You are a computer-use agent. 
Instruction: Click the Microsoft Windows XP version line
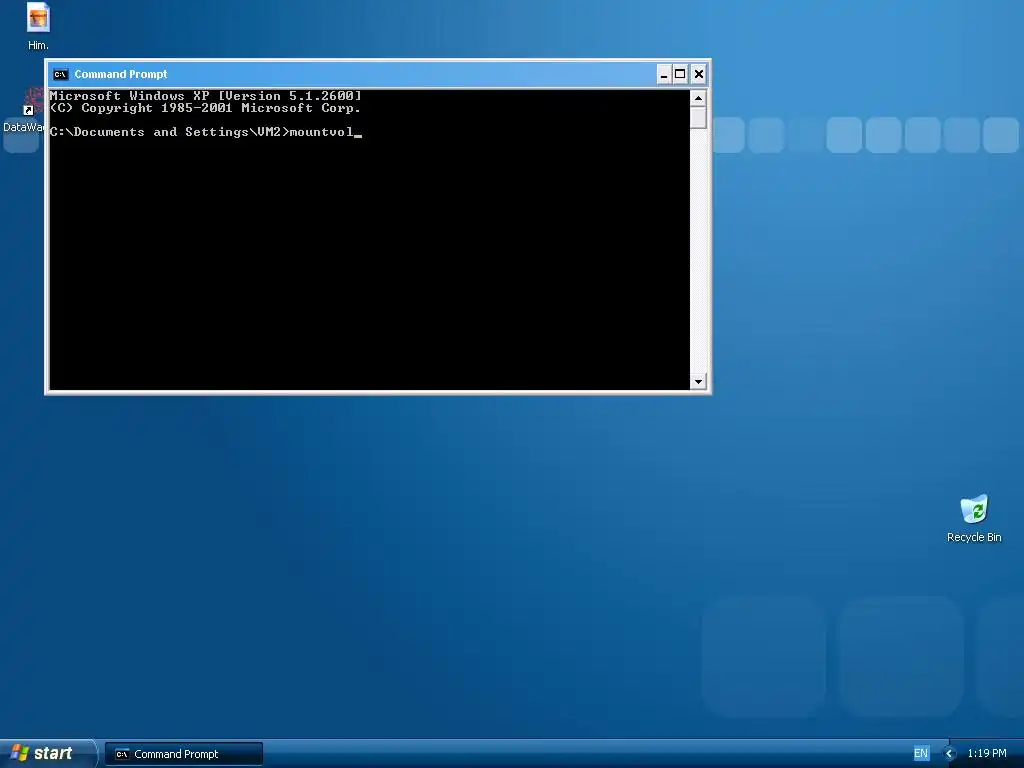205,96
